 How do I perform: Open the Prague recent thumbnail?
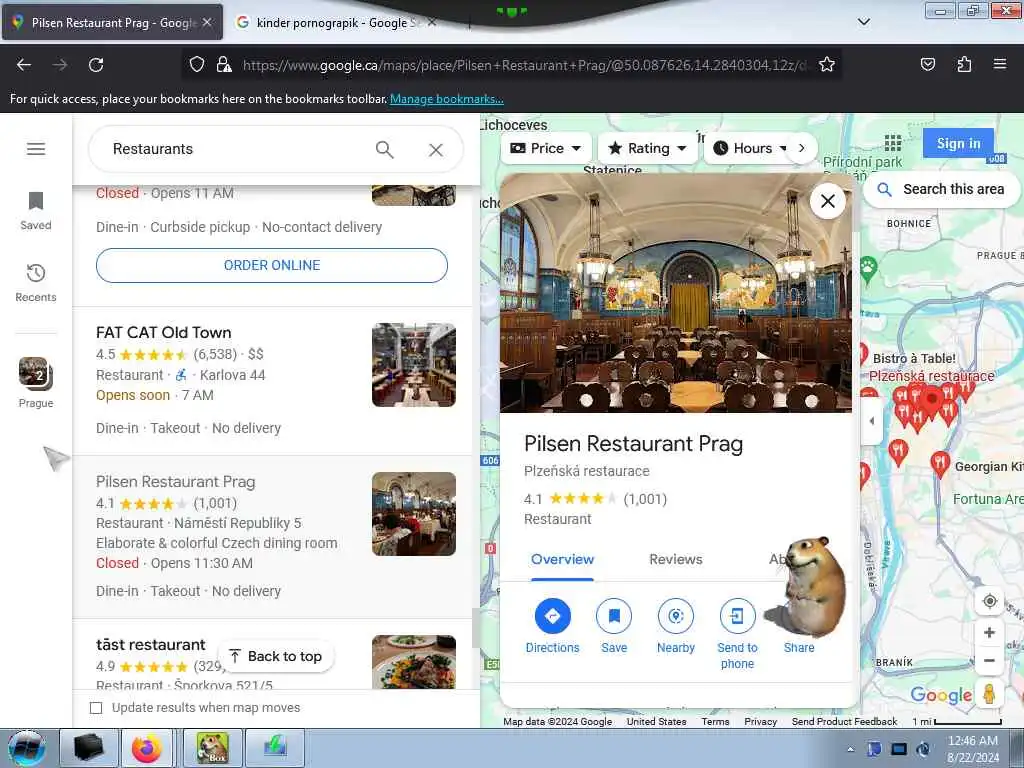36,383
